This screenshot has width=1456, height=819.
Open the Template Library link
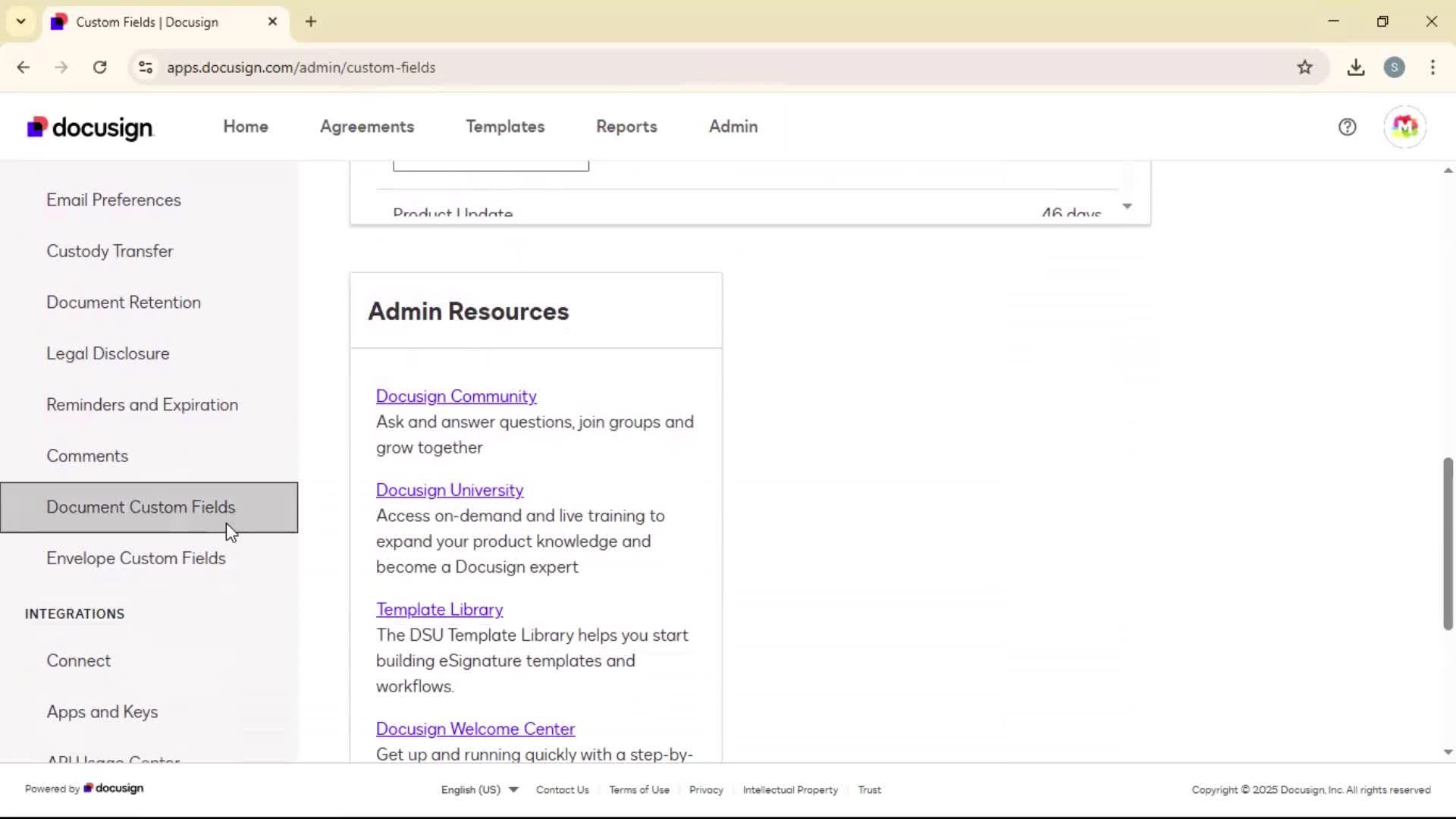[439, 610]
